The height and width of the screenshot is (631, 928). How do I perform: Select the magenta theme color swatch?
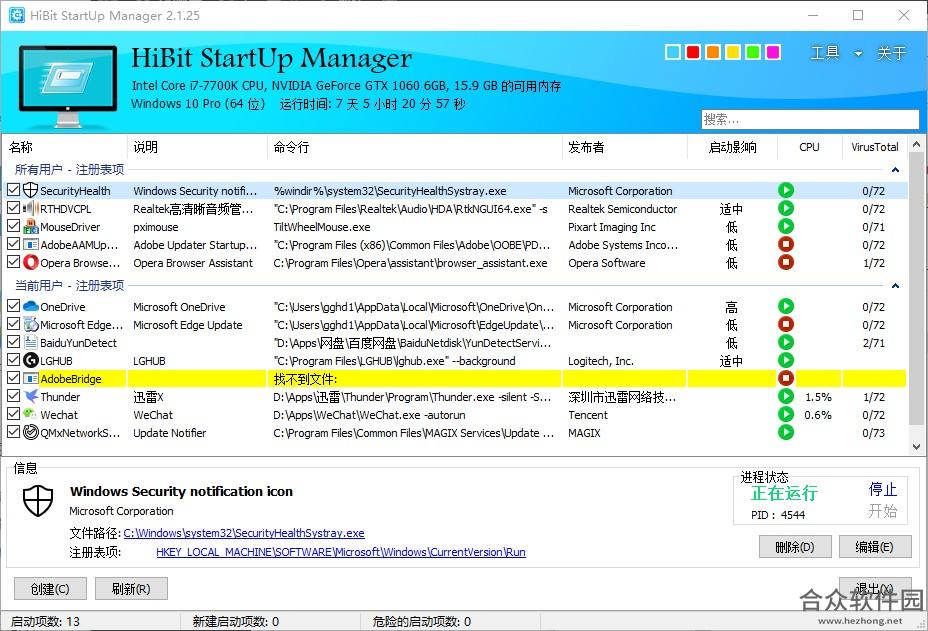tap(773, 52)
